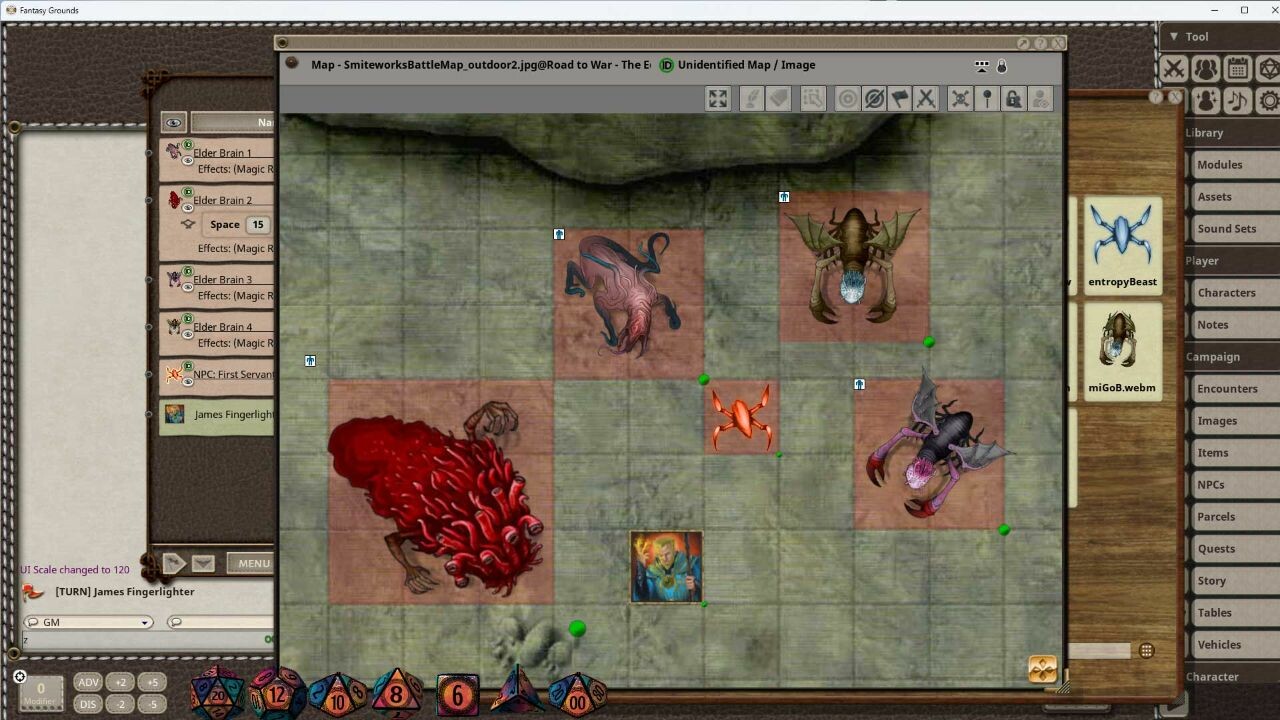Screen dimensions: 1280x720
Task: Open the Sound music-note tool
Action: point(1237,100)
